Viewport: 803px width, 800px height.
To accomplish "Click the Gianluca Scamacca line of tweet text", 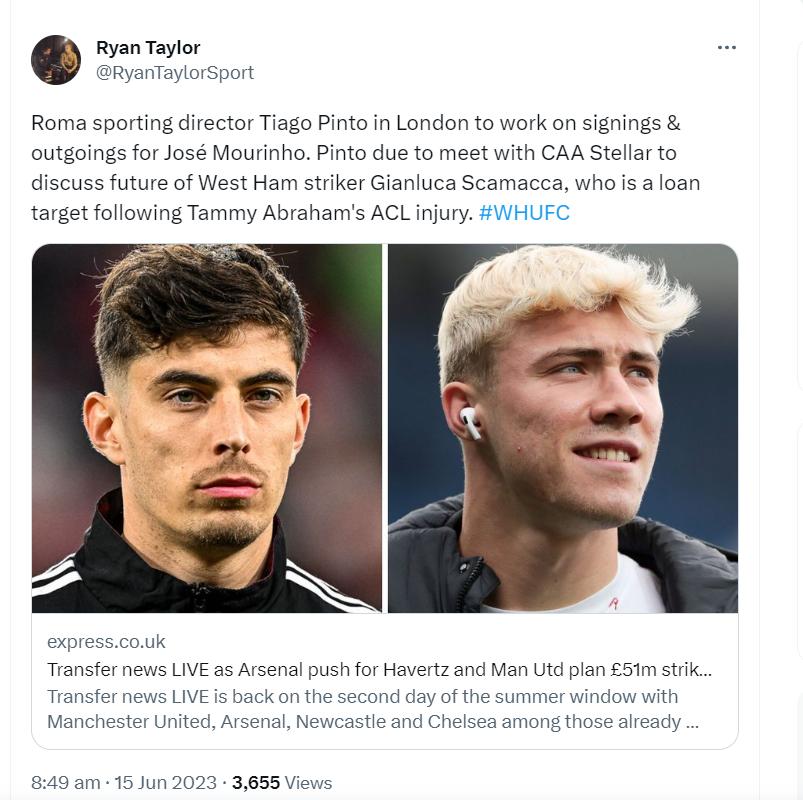I will pyautogui.click(x=365, y=183).
